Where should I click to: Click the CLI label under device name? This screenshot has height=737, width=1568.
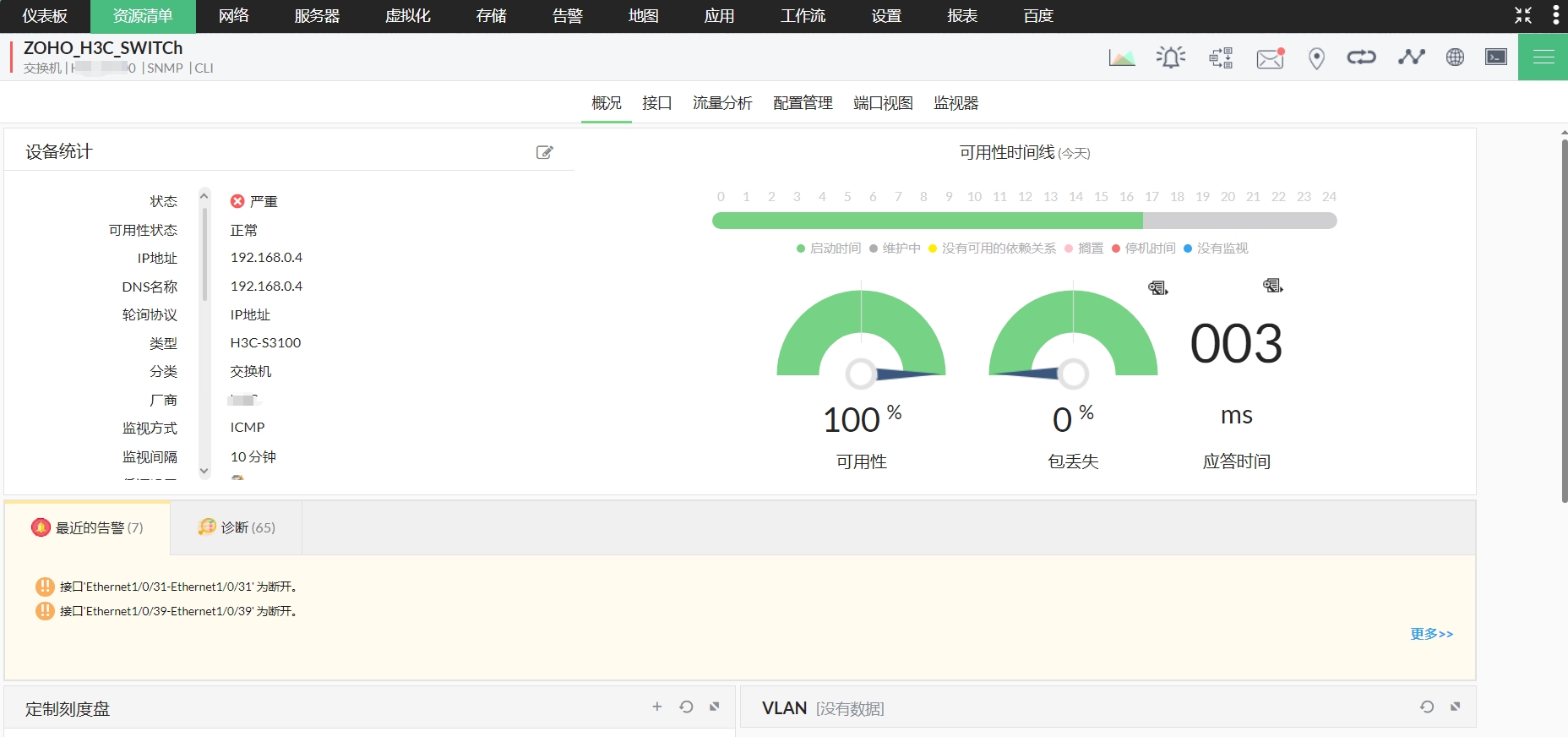(204, 68)
